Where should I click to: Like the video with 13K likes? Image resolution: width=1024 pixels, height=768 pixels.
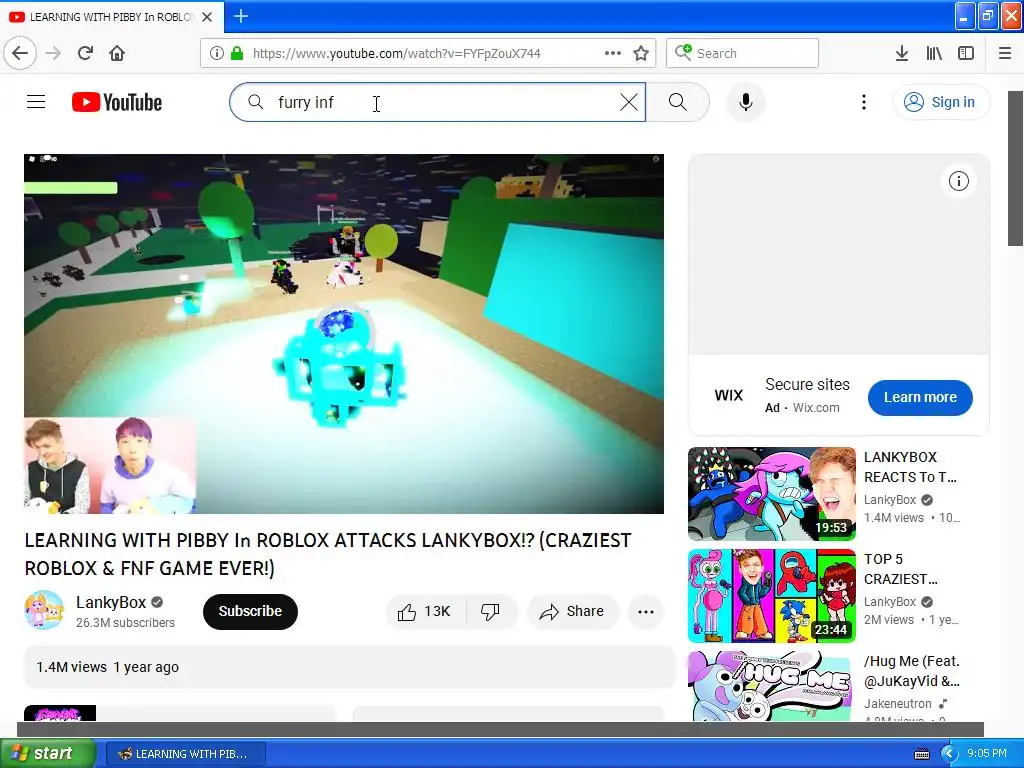[424, 611]
